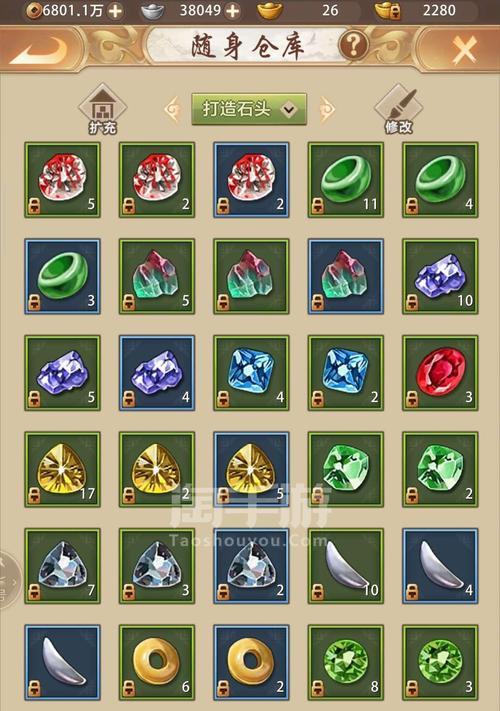
Task: Select the red ruby gem with count 3
Action: pos(440,373)
